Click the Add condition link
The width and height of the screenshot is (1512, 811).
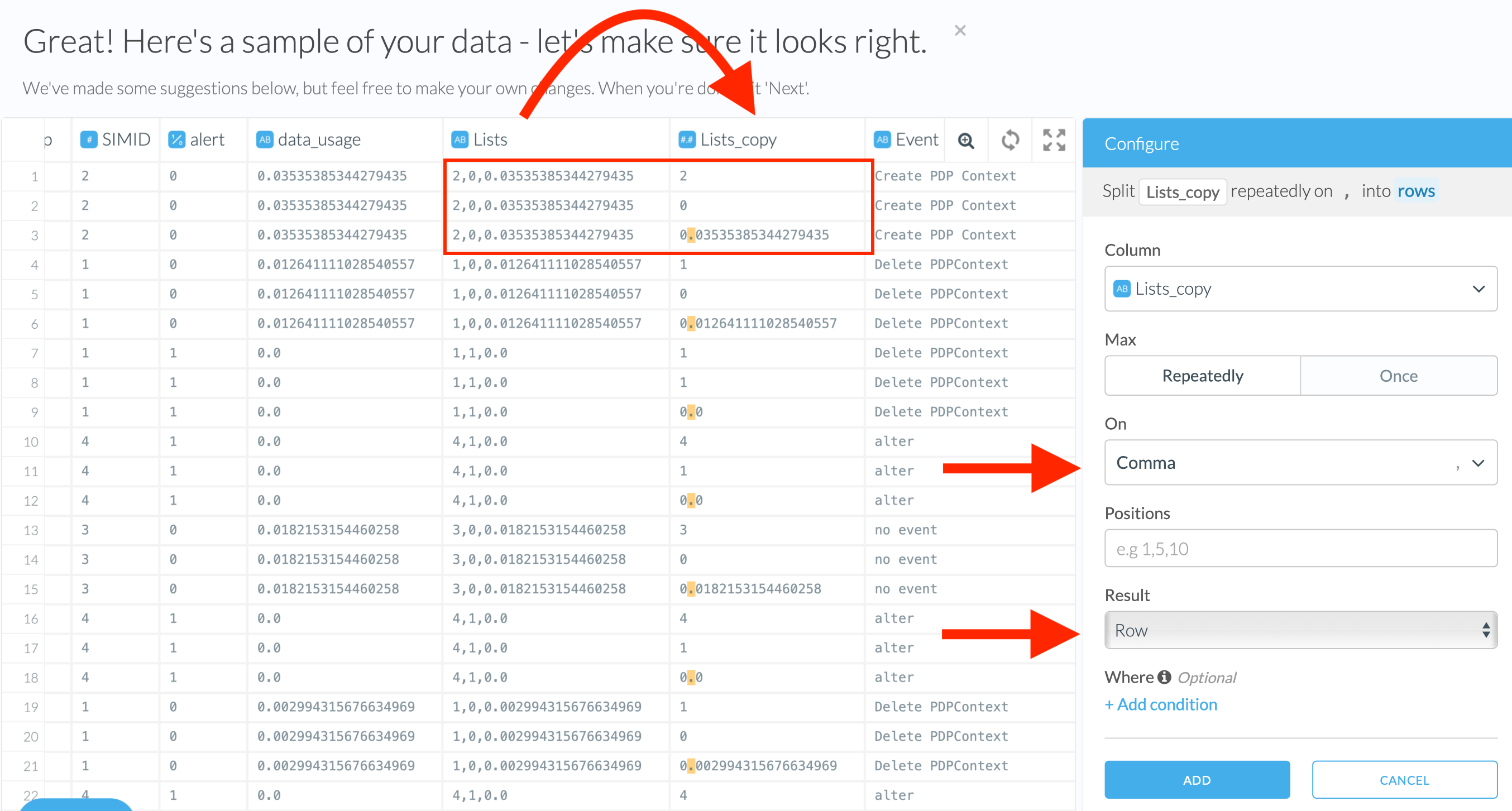1161,704
